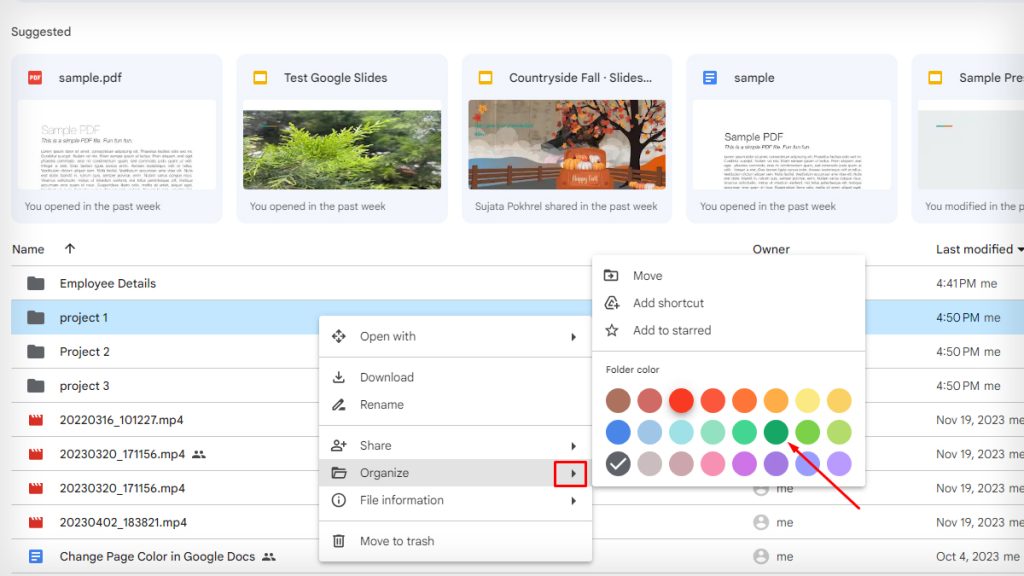This screenshot has width=1024, height=576.
Task: Select the Move folder icon
Action: 611,275
